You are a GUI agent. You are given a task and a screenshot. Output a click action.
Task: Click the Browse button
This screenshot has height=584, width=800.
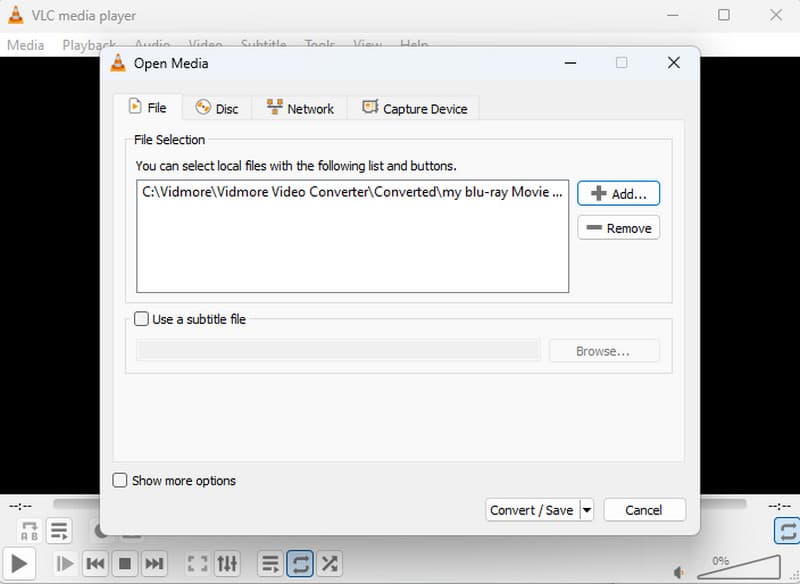point(603,351)
